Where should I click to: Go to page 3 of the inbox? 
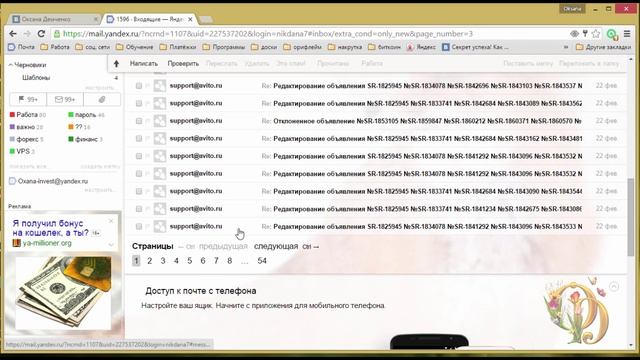163,261
